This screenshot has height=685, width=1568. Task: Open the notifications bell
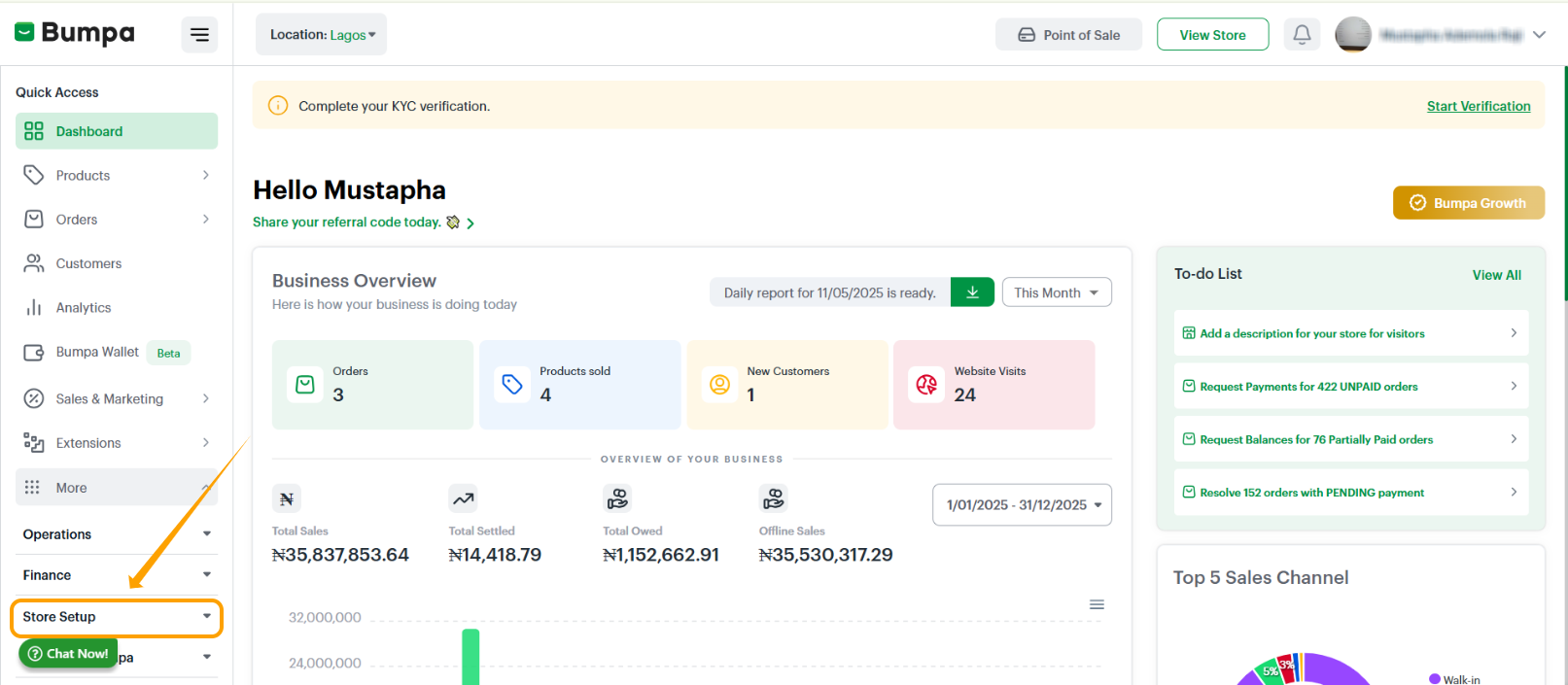(1302, 35)
